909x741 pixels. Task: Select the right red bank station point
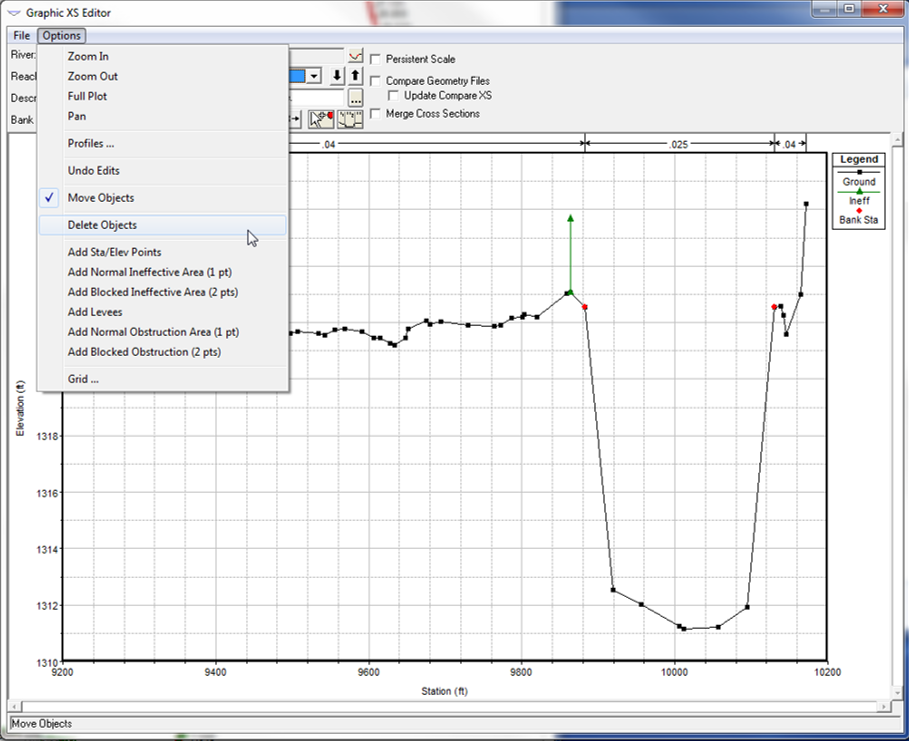774,307
